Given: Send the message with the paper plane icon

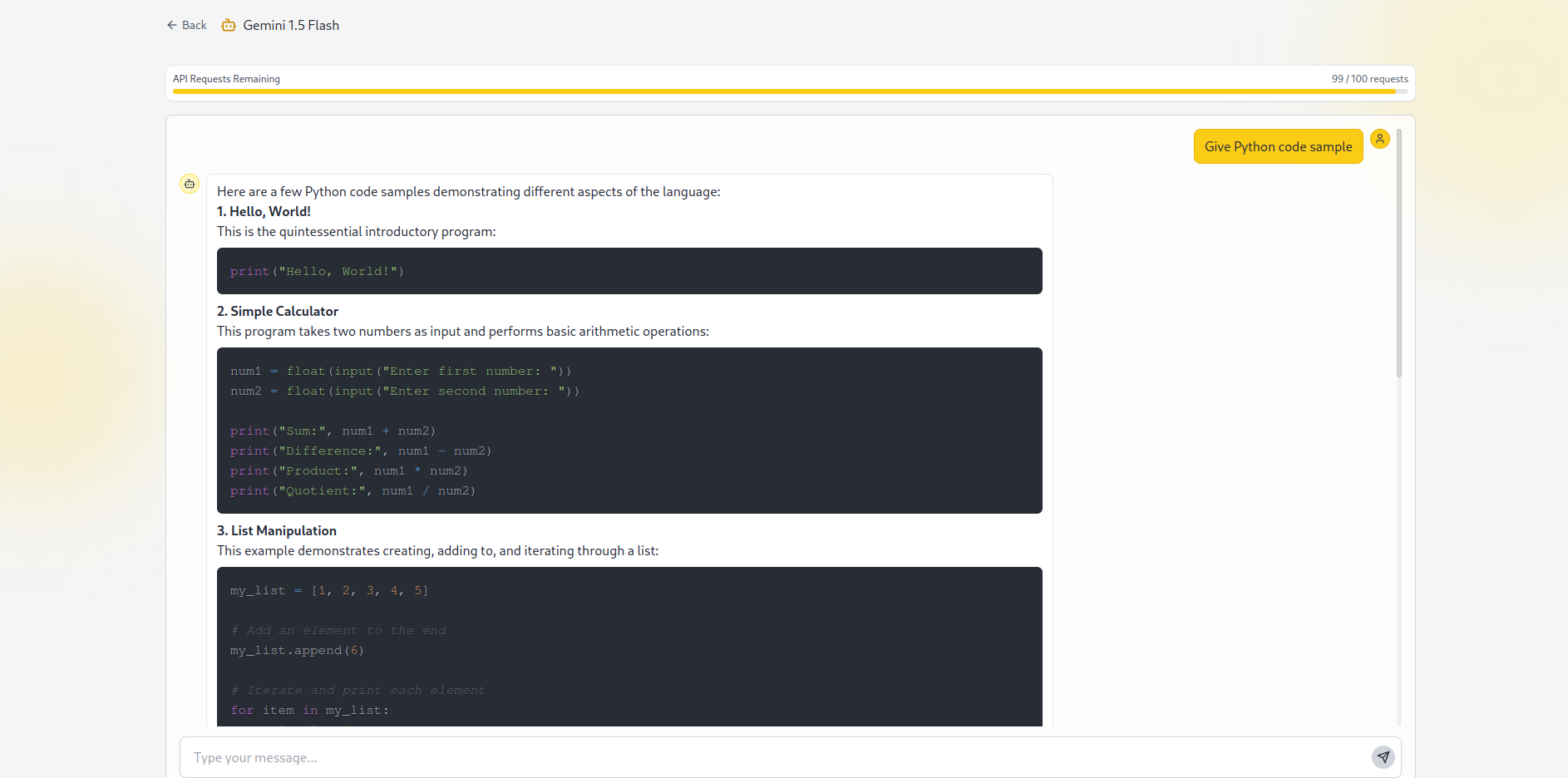Looking at the screenshot, I should point(1383,756).
